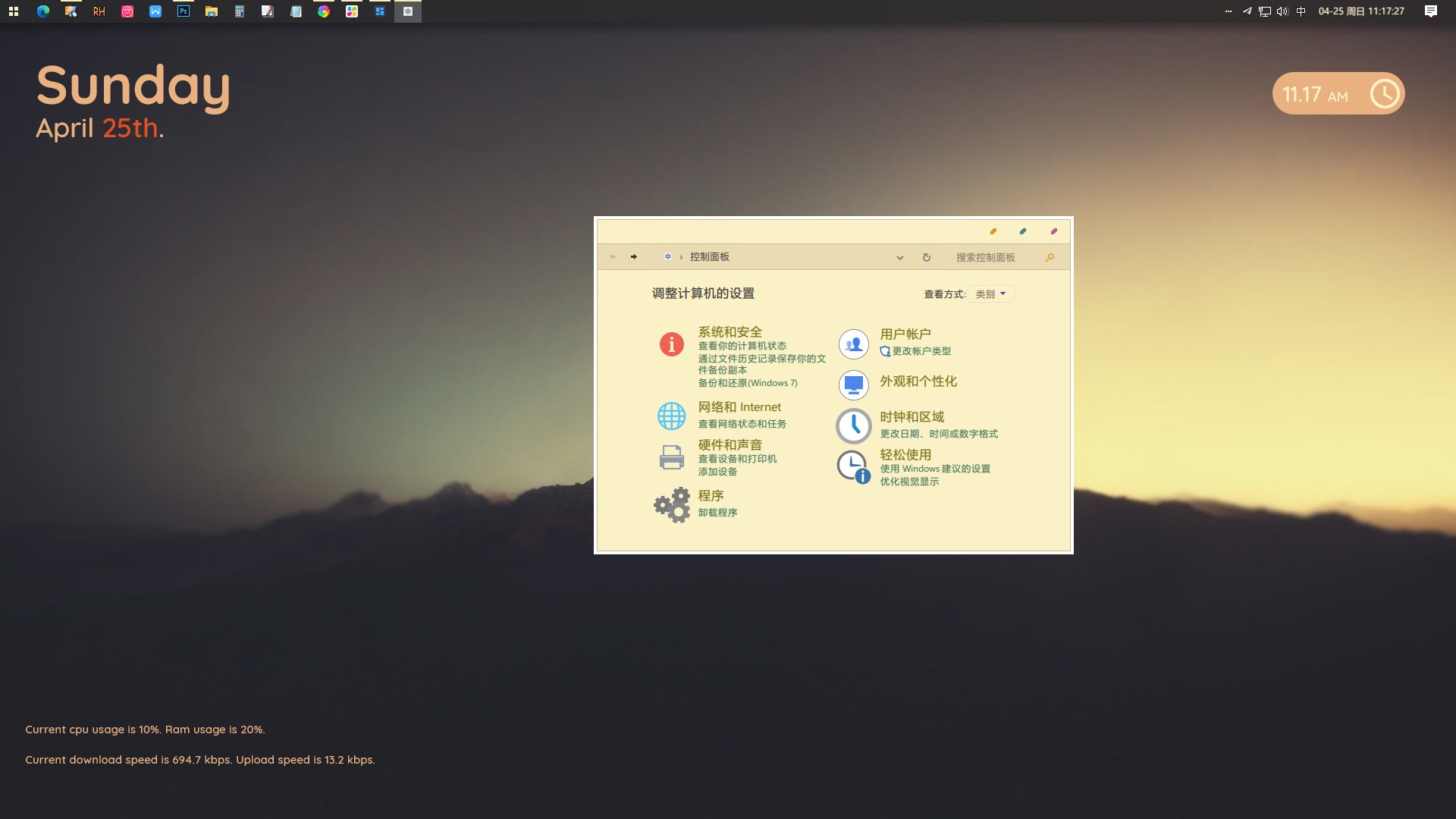Click the Ease of Access icon
The image size is (1456, 819).
pyautogui.click(x=853, y=467)
